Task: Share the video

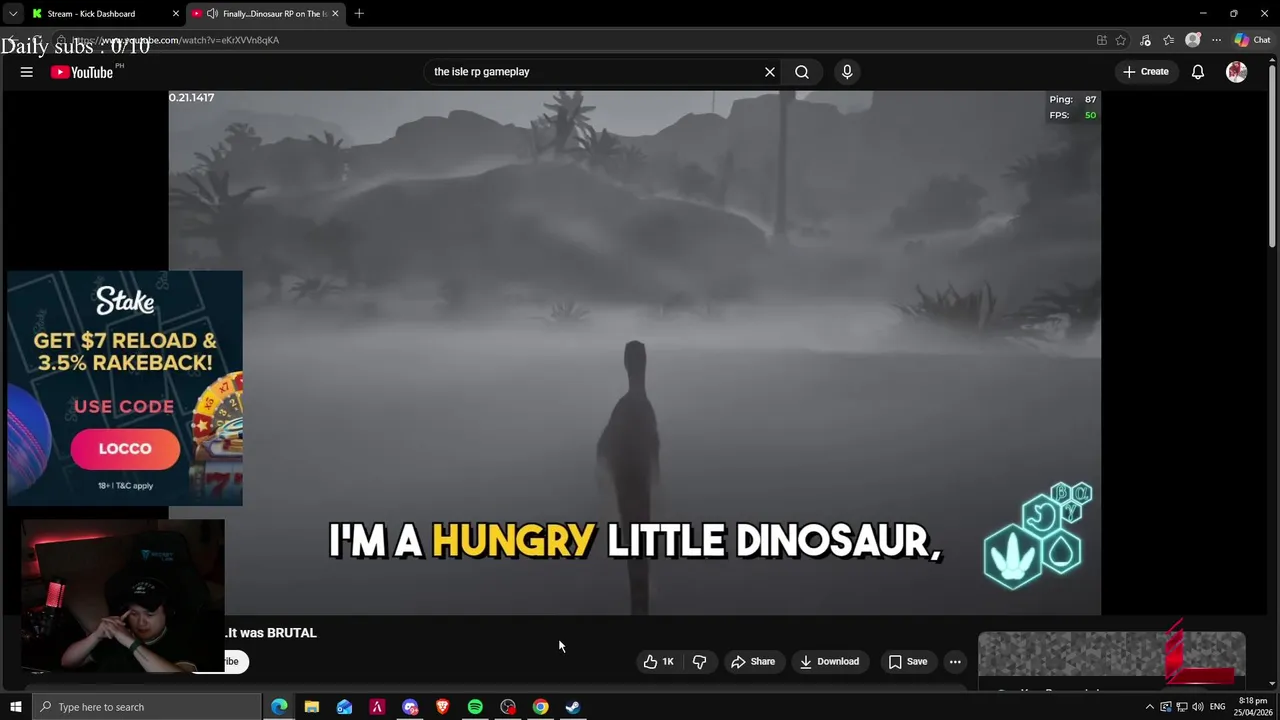Action: 753,662
